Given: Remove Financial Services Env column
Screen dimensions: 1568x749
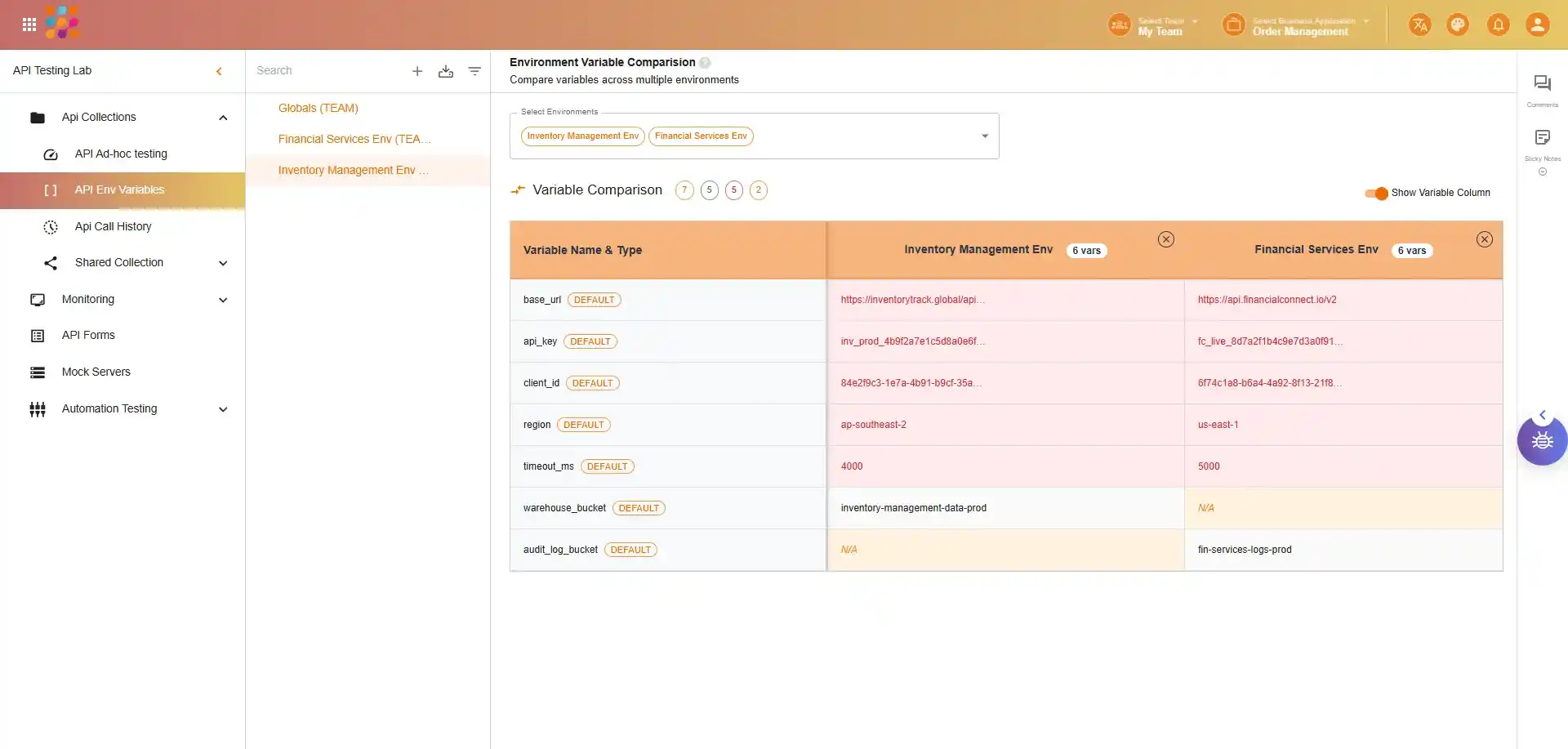Looking at the screenshot, I should tap(1485, 239).
